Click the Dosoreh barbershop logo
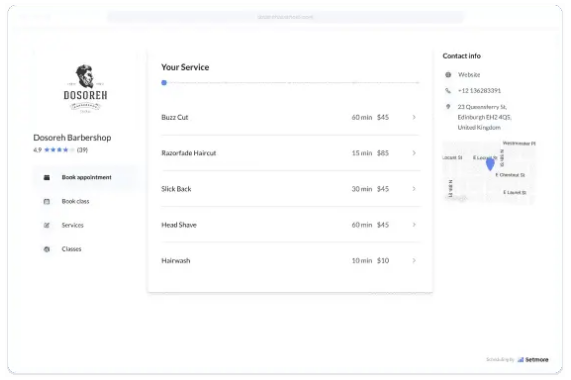Viewport: 571px width, 380px height. pyautogui.click(x=86, y=89)
